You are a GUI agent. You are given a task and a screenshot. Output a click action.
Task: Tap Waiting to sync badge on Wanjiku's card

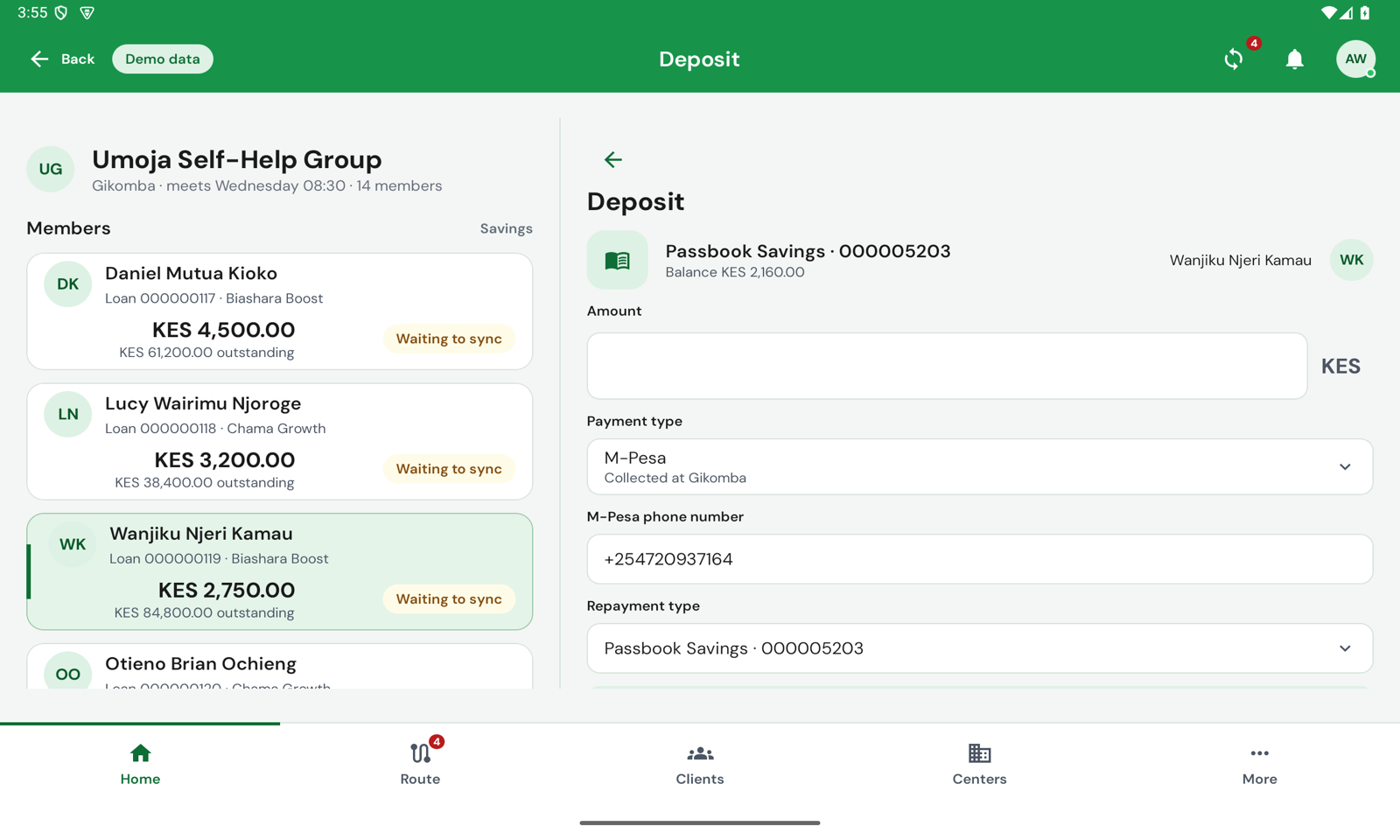point(449,599)
